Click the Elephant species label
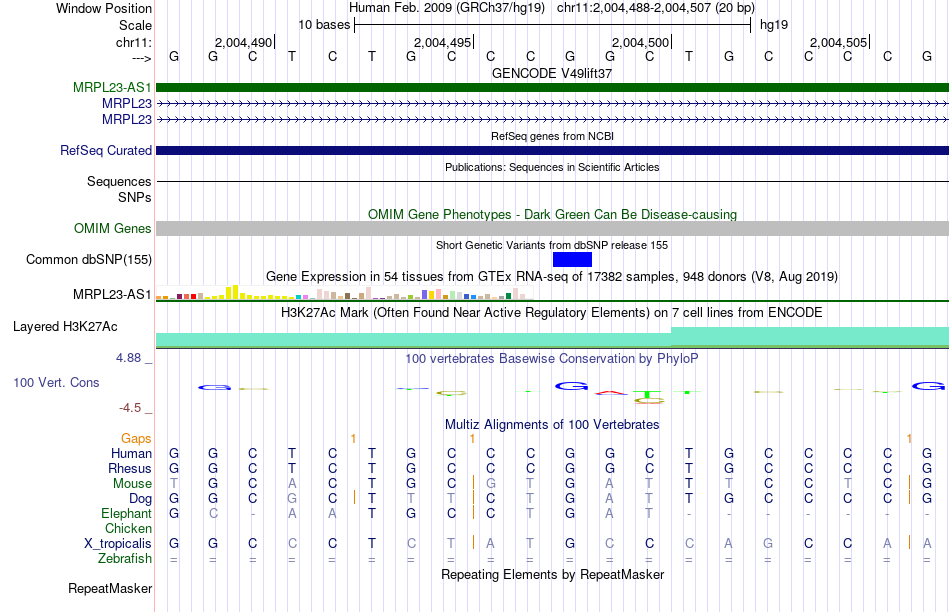This screenshot has width=950, height=612. tap(126, 514)
